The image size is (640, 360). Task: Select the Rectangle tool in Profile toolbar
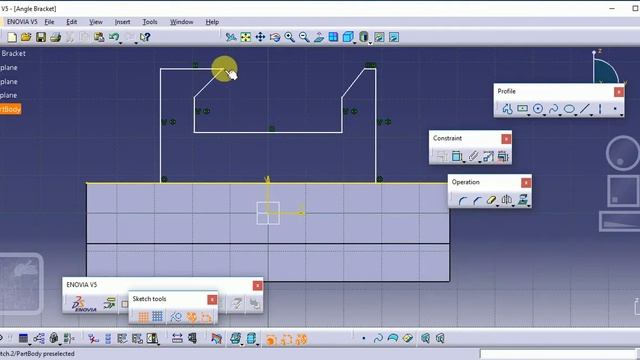522,109
